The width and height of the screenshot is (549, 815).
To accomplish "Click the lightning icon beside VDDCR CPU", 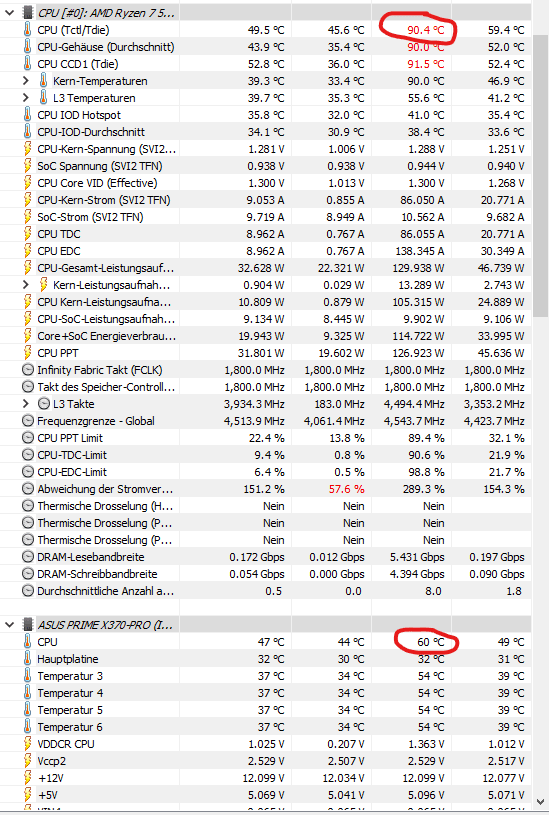I will point(28,744).
